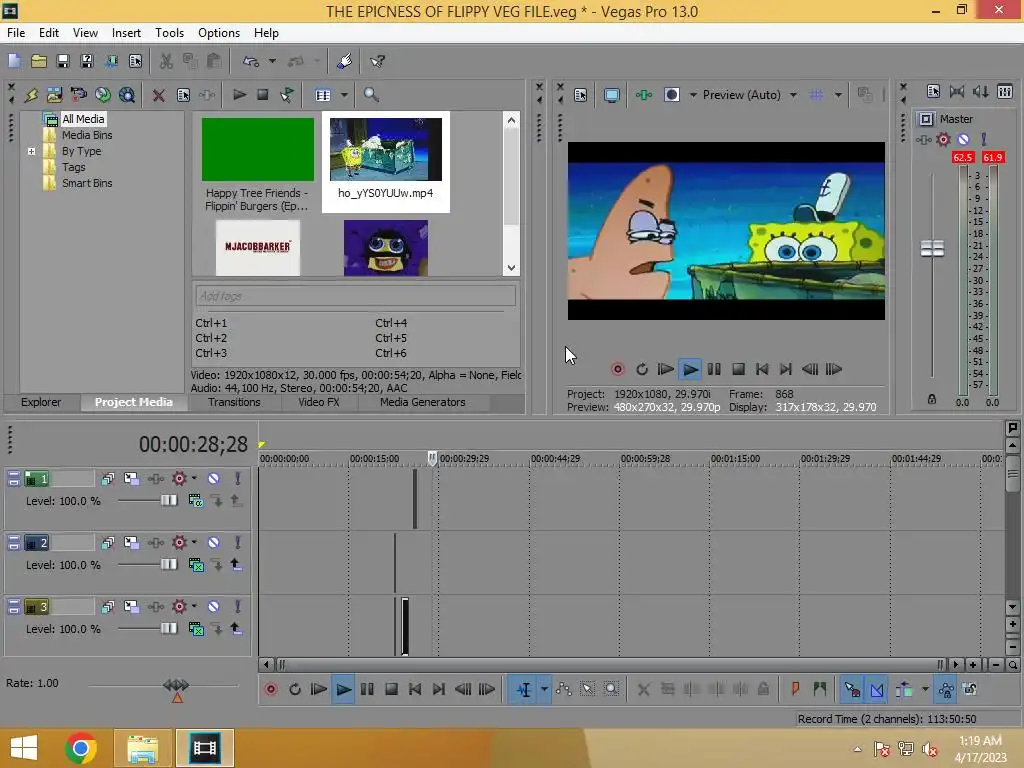Toggle Automatic Crossfades icon
Viewport: 1024px width, 768px height.
tap(876, 689)
